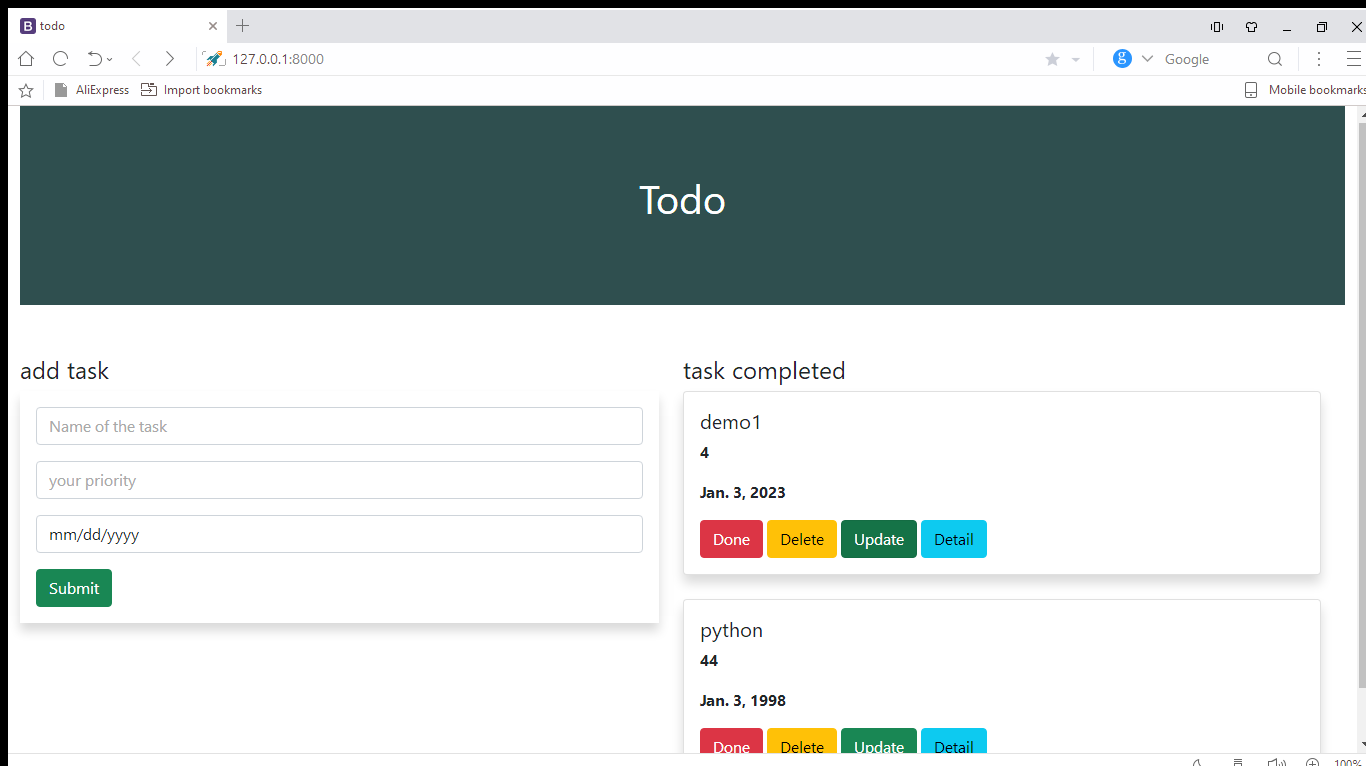Submit the new task form
This screenshot has width=1366, height=766.
pyautogui.click(x=73, y=588)
